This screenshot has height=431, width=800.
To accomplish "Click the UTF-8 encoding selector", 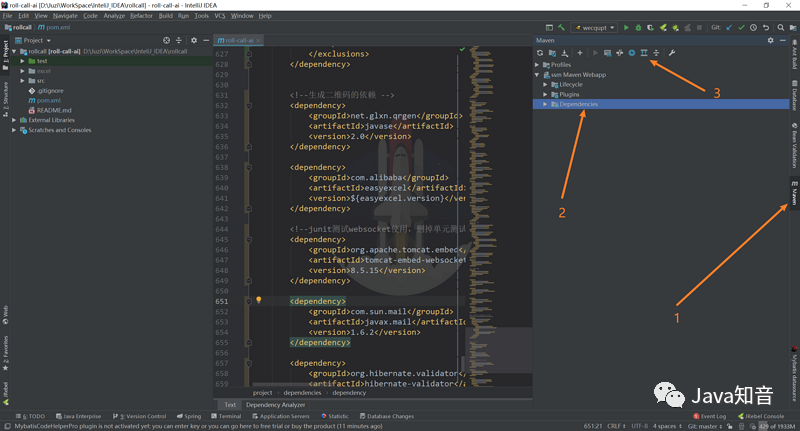I will [642, 426].
